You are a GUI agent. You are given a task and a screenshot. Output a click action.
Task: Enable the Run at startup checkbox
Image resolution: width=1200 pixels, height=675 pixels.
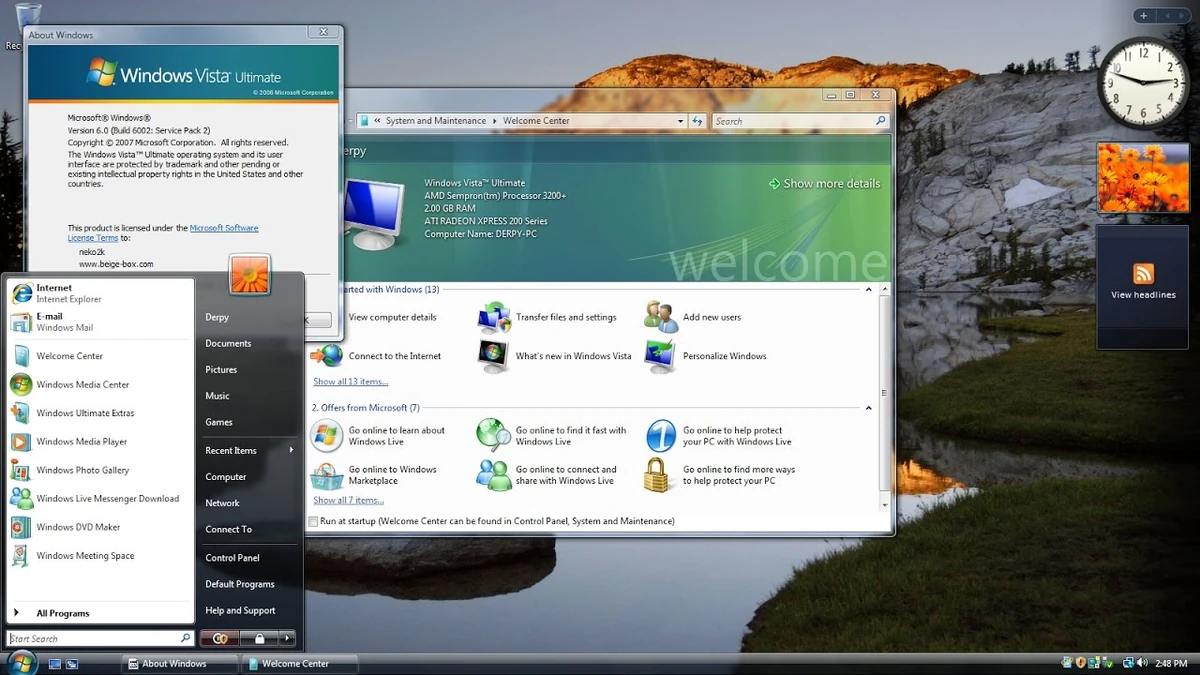(313, 521)
